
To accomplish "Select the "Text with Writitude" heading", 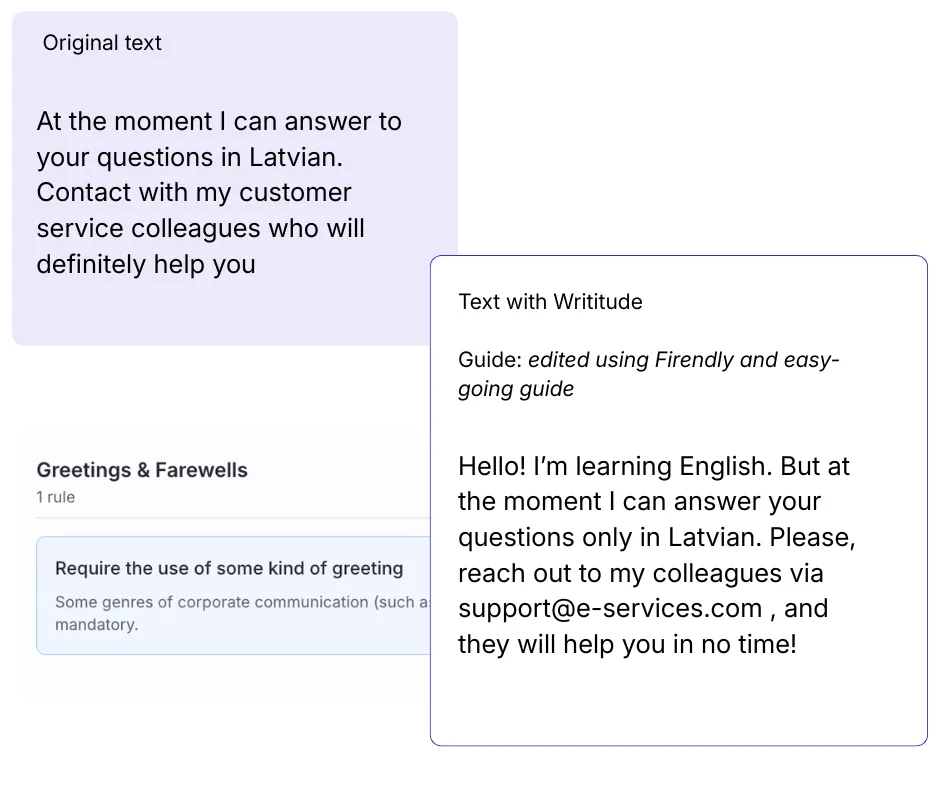I will pyautogui.click(x=550, y=302).
